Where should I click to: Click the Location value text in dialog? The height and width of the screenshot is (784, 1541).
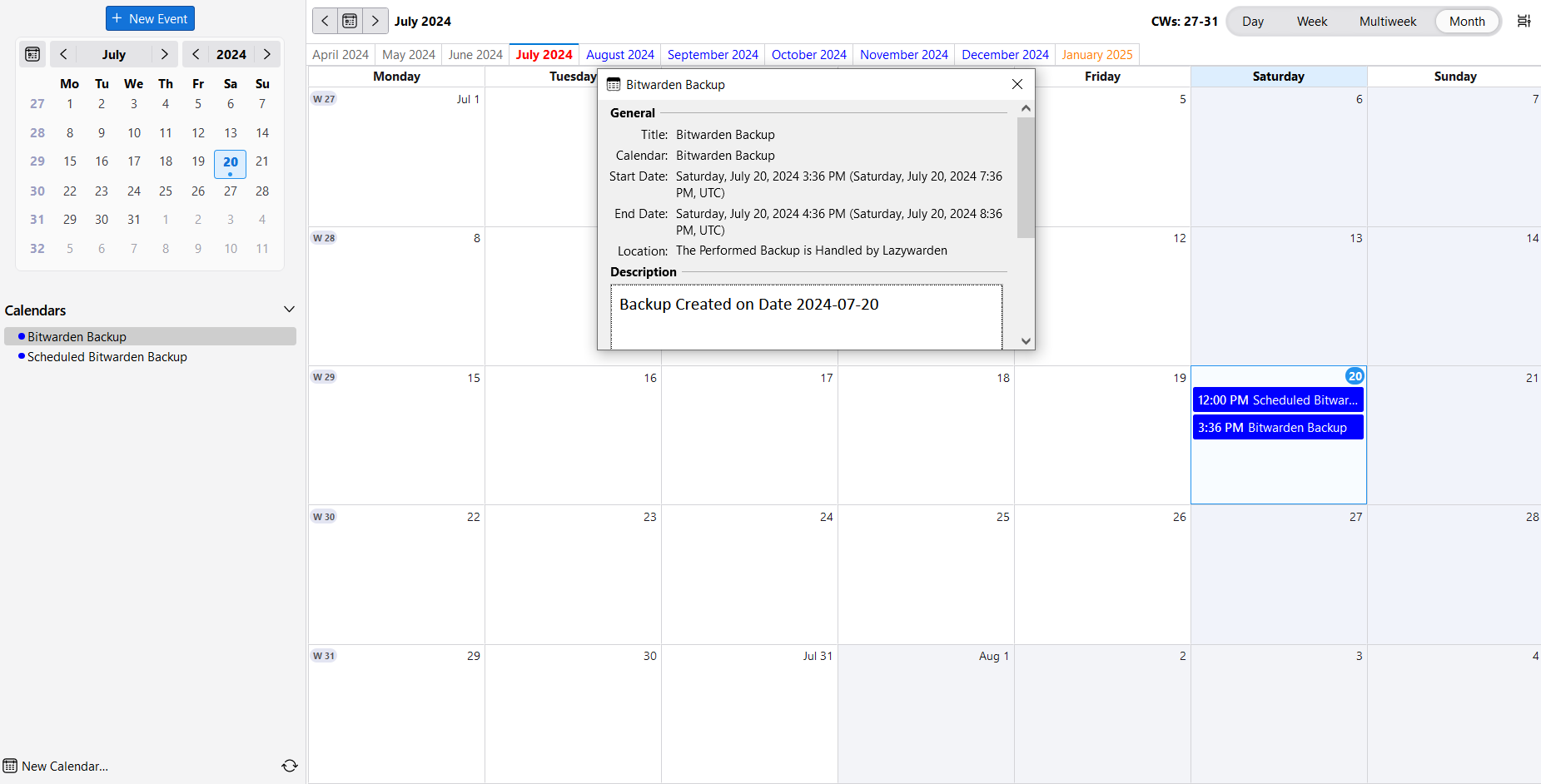point(811,251)
